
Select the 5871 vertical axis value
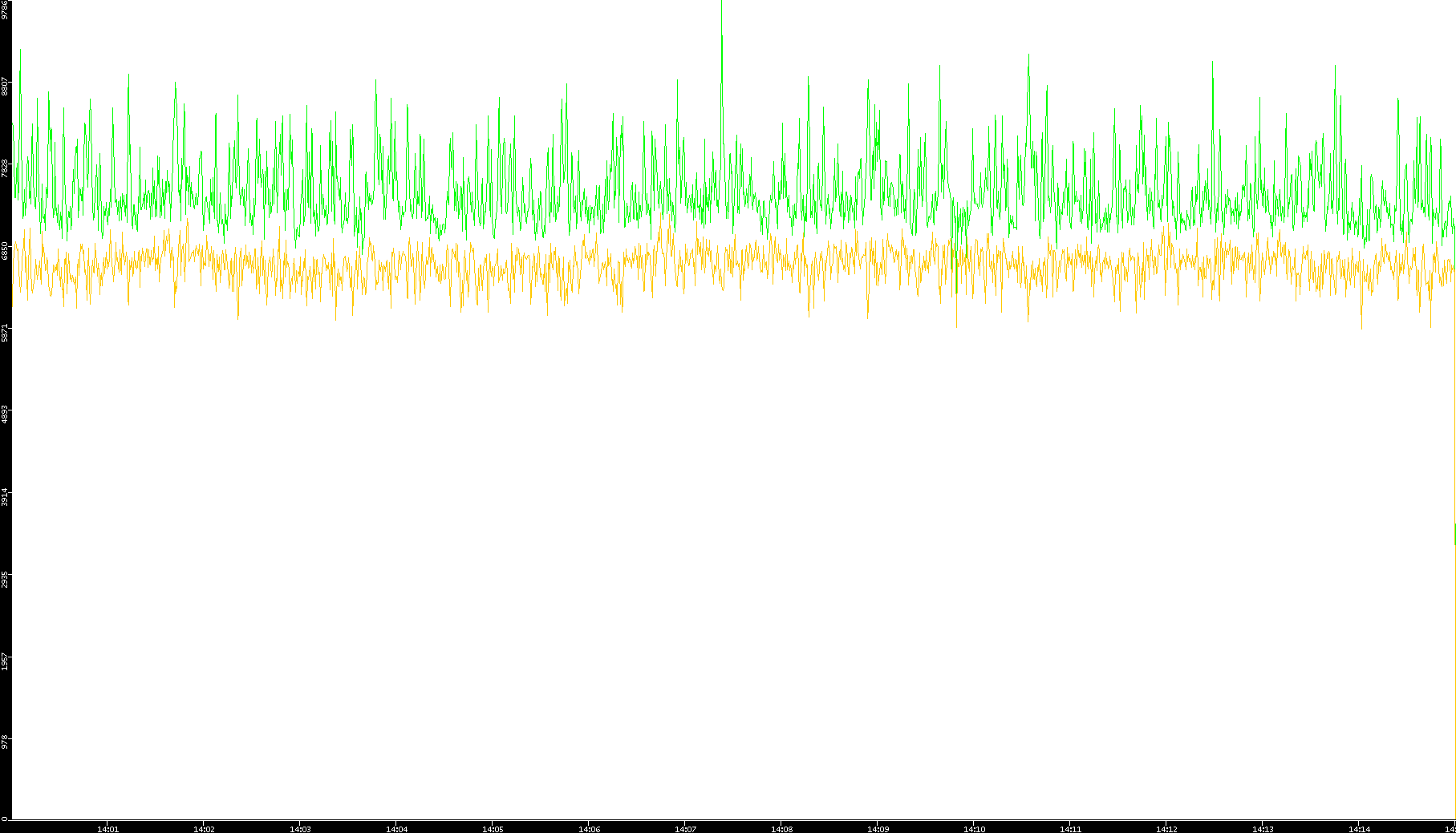pyautogui.click(x=5, y=332)
